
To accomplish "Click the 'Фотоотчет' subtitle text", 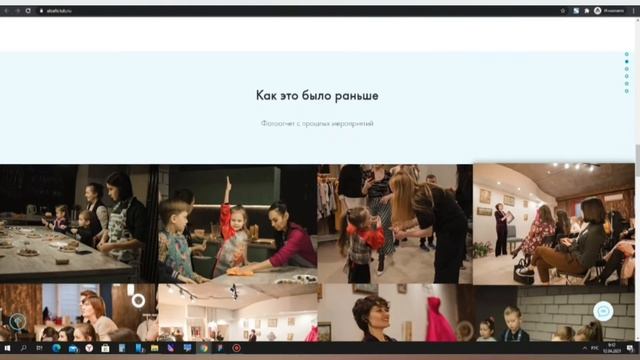I will pyautogui.click(x=317, y=123).
